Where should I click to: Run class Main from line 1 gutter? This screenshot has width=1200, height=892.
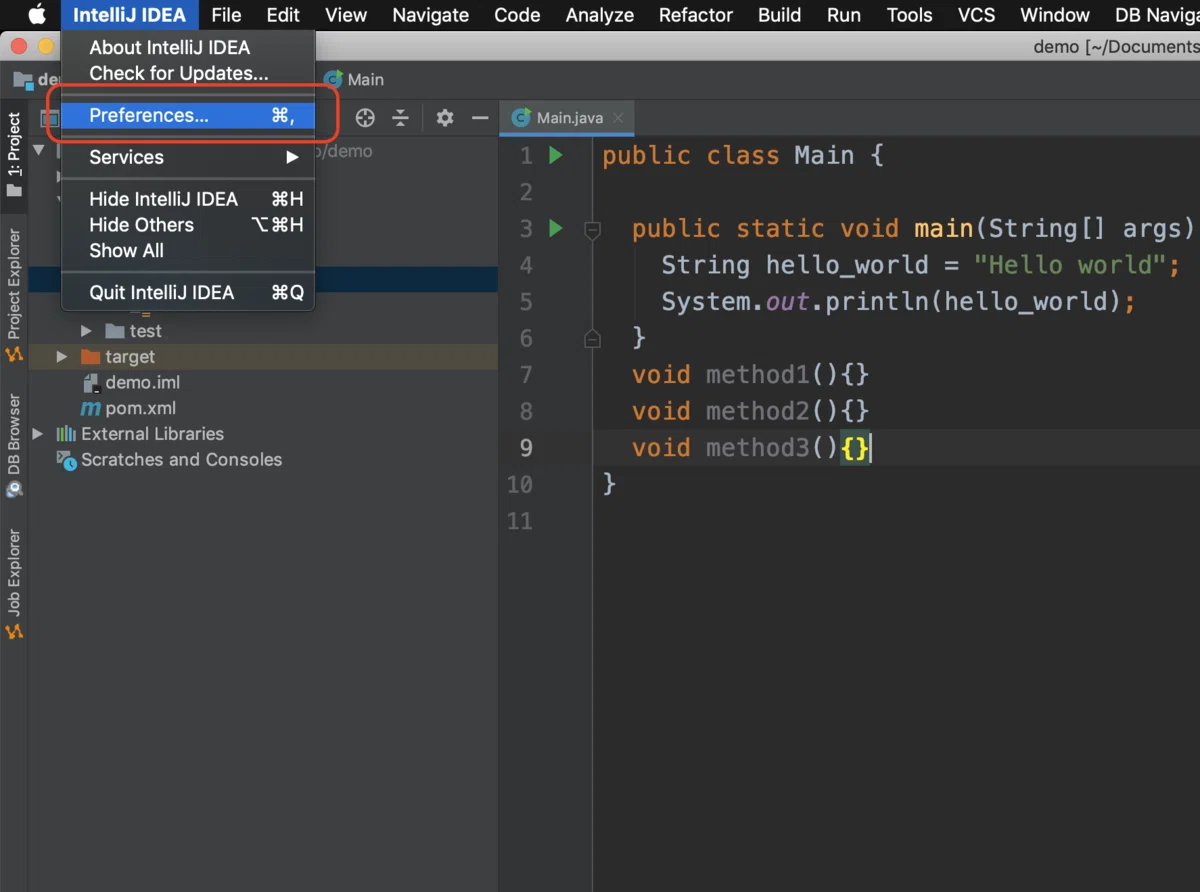click(556, 155)
